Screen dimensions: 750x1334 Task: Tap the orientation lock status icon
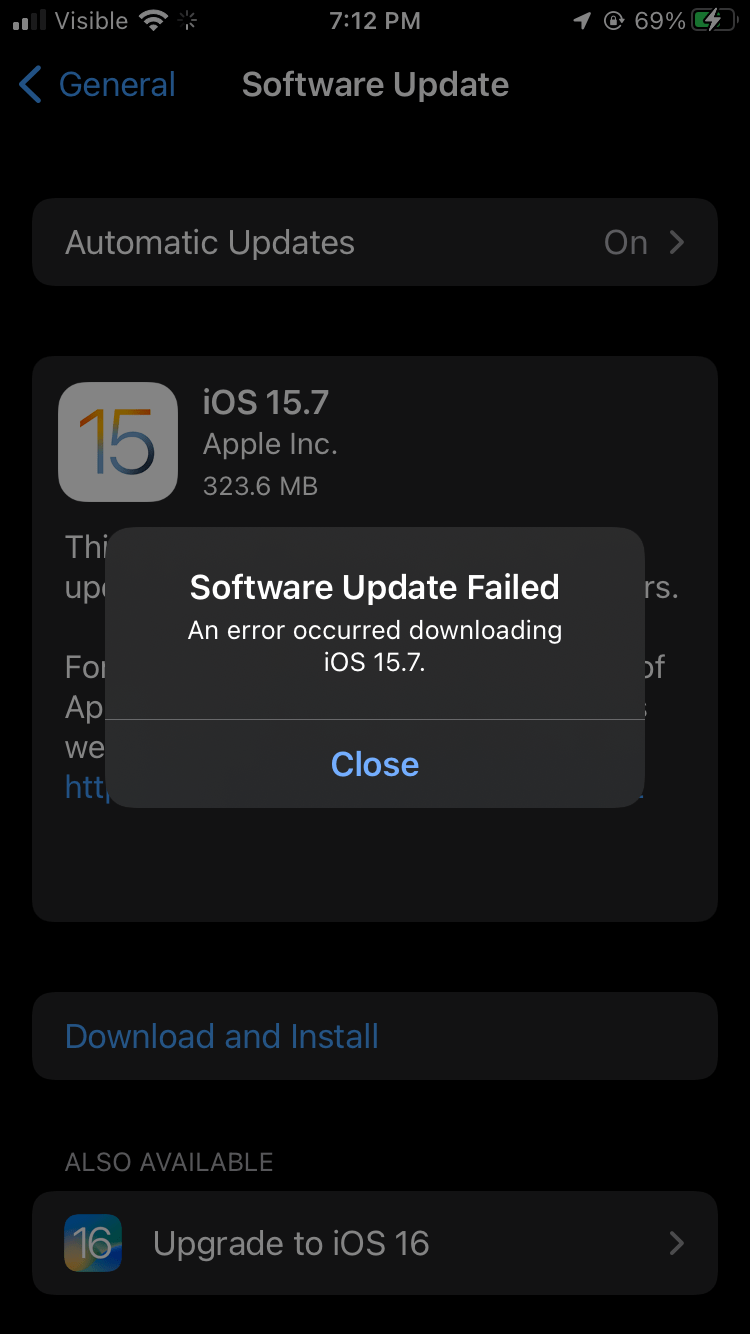pos(614,21)
